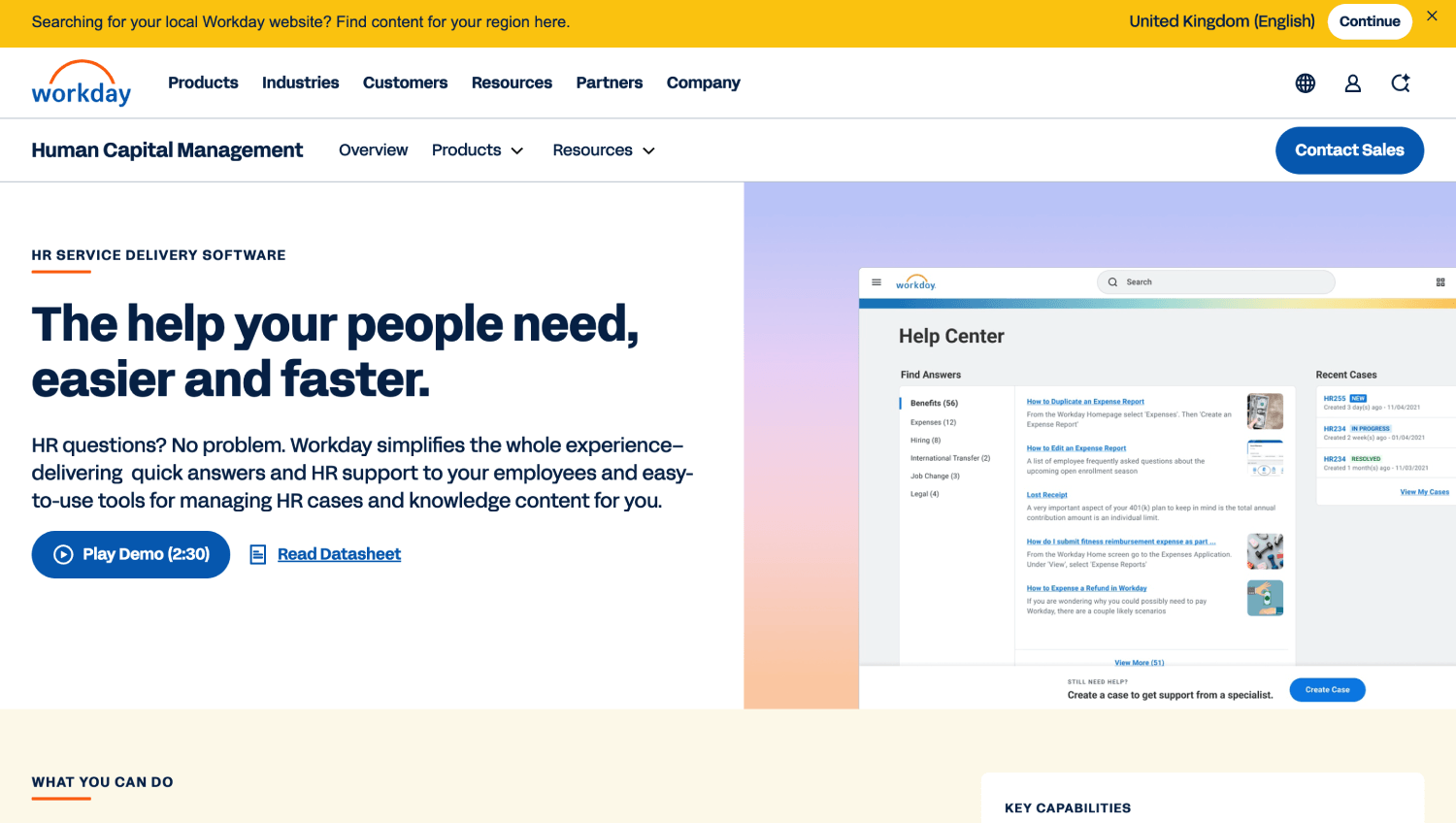Click the View My Cases link
Viewport: 1456px width, 823px height.
point(1424,492)
